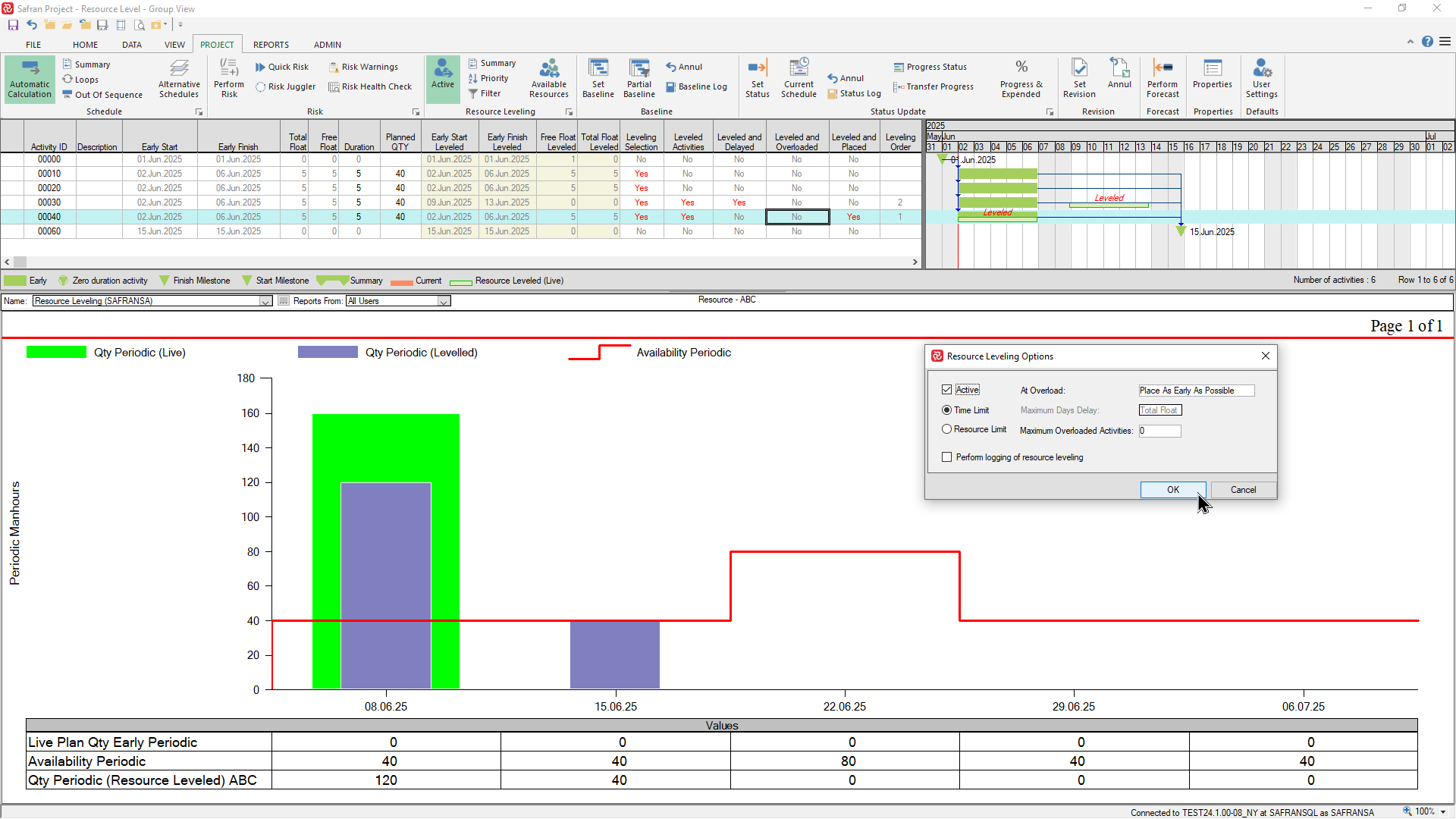Open the Maximum Days Delay dropdown

coord(1160,410)
